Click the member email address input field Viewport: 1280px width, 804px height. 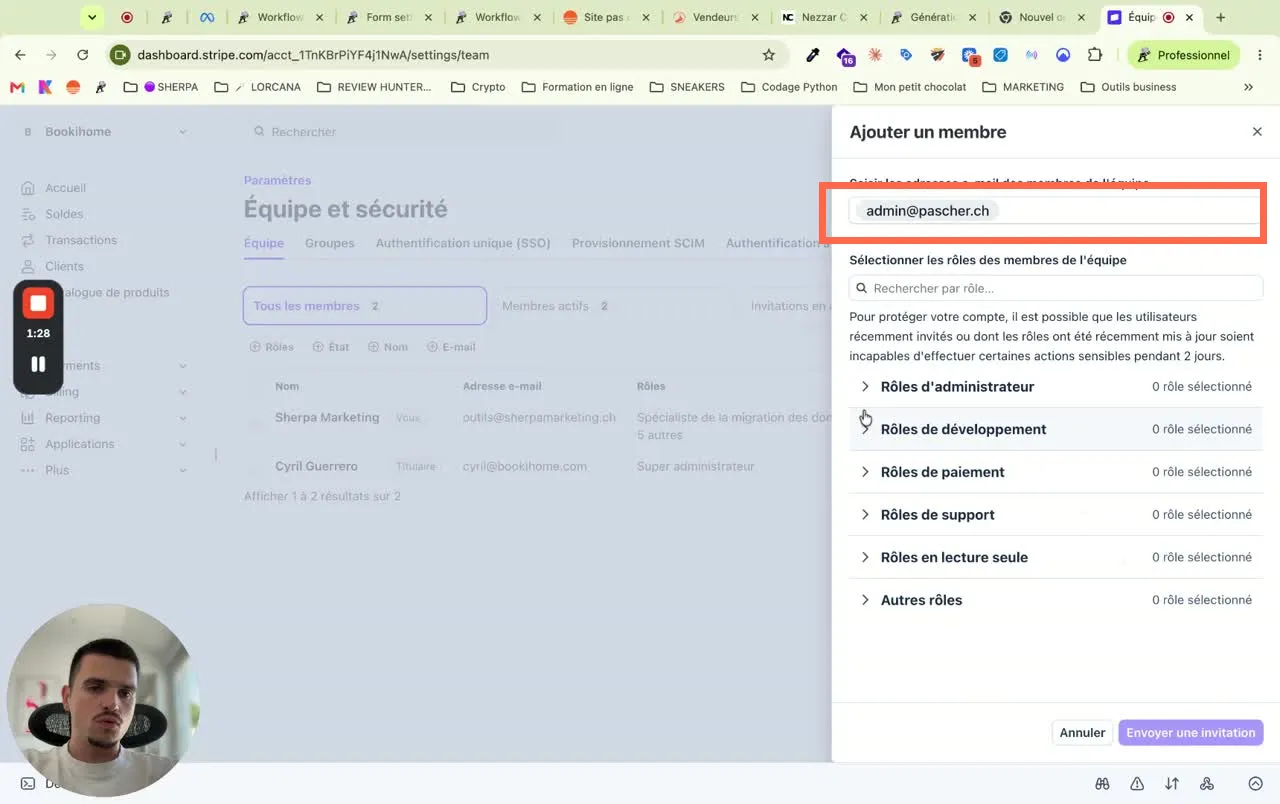(1055, 211)
